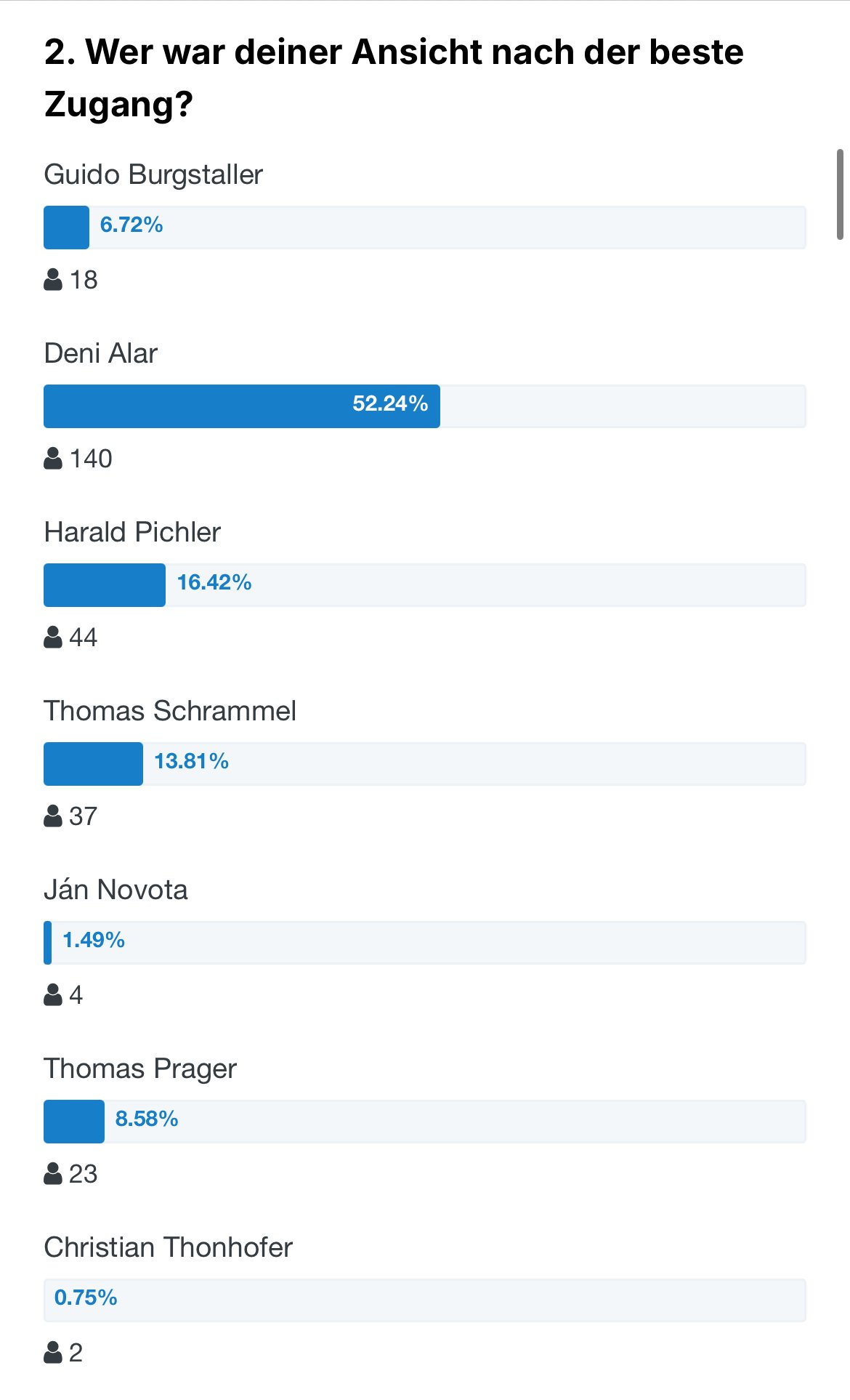Click the person icon next to 23 votes
The height and width of the screenshot is (1400, 850).
[x=53, y=1173]
